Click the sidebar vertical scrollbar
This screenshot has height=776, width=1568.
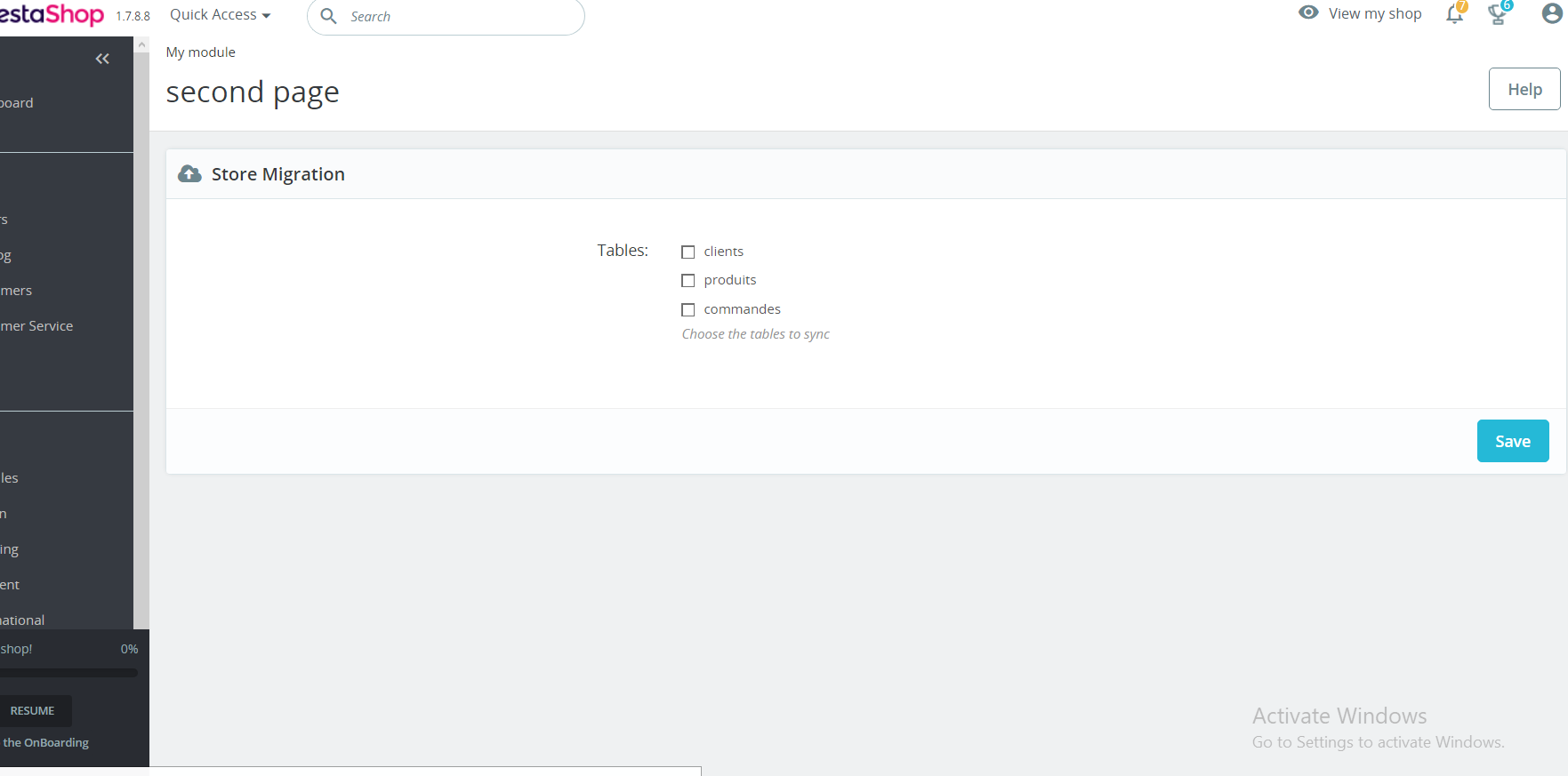pyautogui.click(x=141, y=340)
